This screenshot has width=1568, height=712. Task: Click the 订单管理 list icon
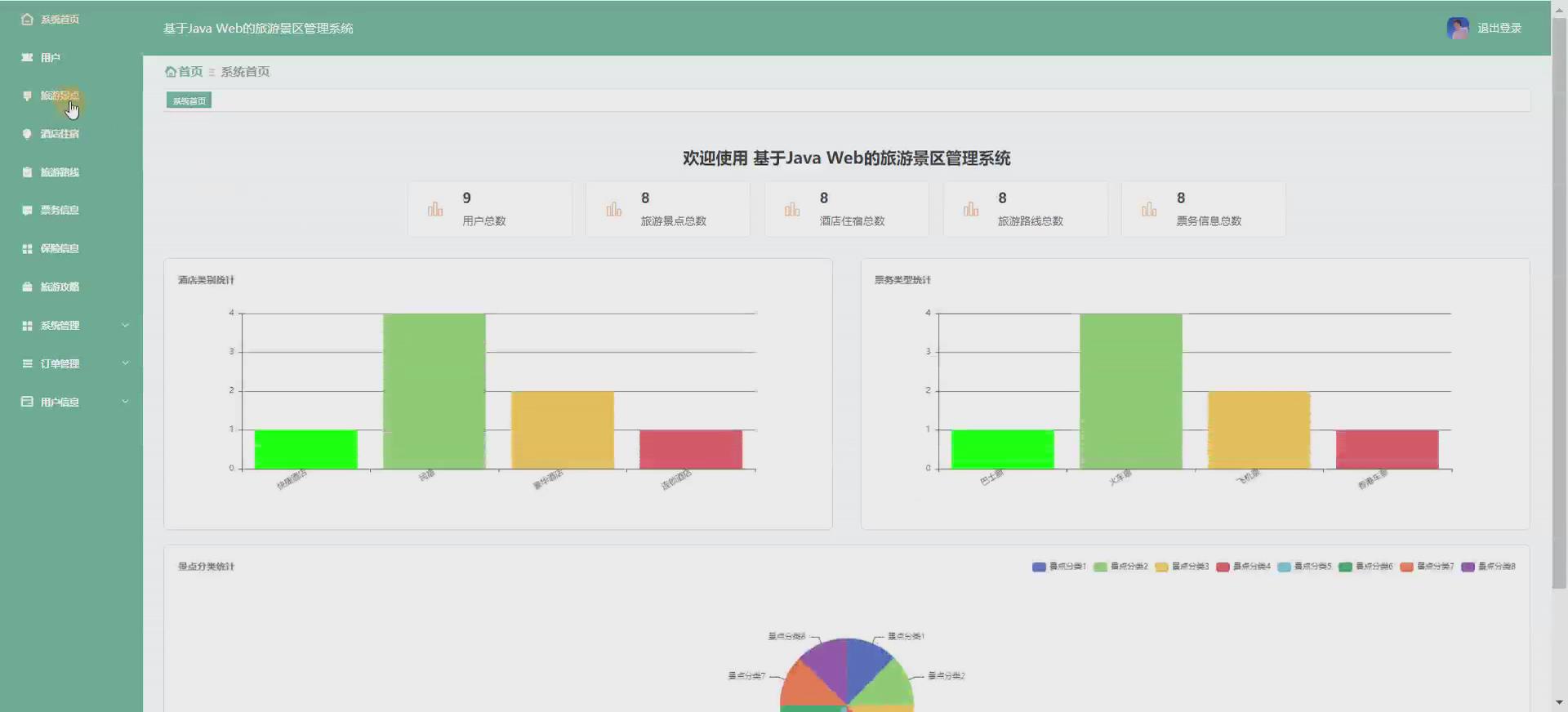pos(27,363)
